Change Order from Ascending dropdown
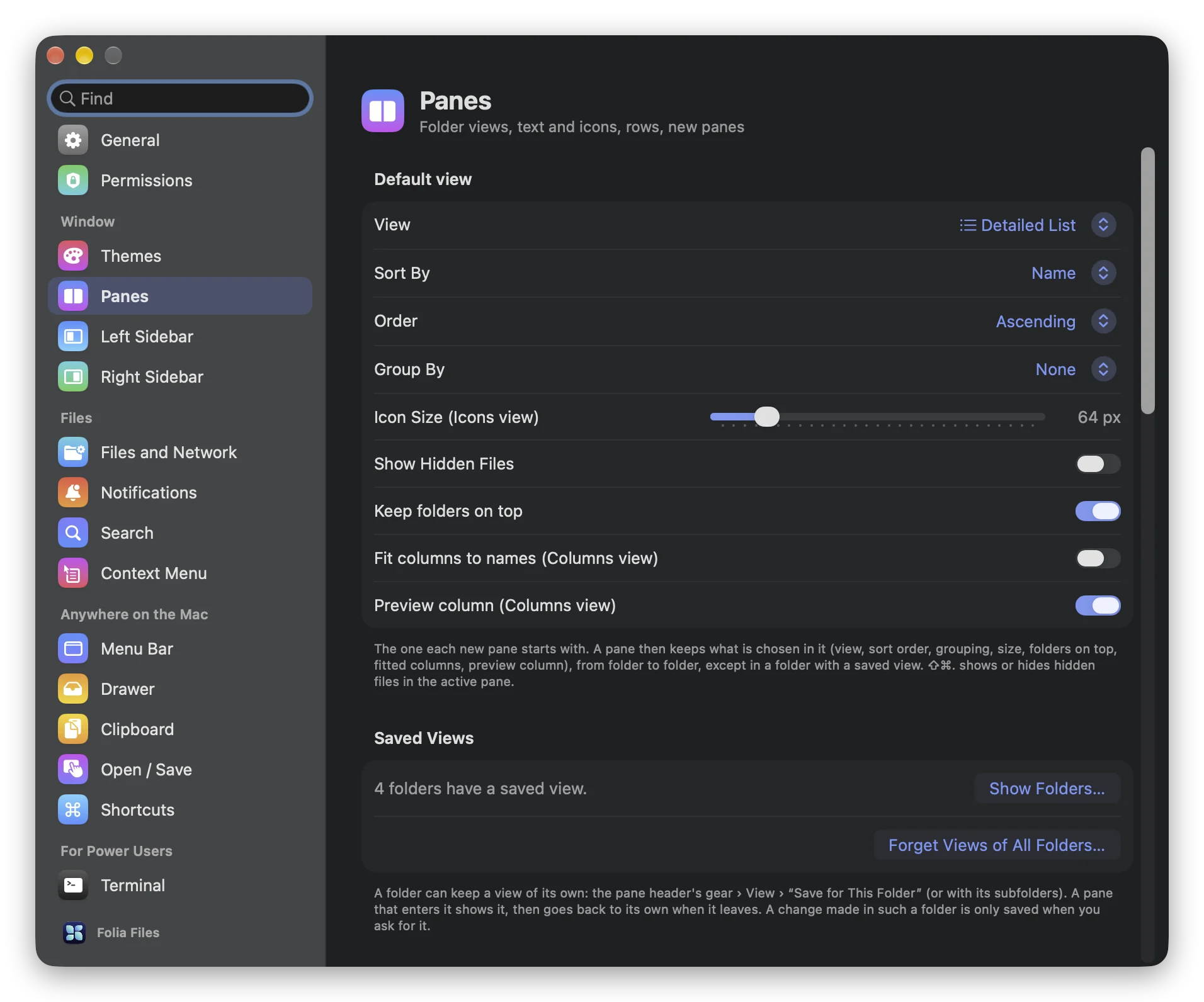Image resolution: width=1204 pixels, height=1002 pixels. (x=1056, y=321)
